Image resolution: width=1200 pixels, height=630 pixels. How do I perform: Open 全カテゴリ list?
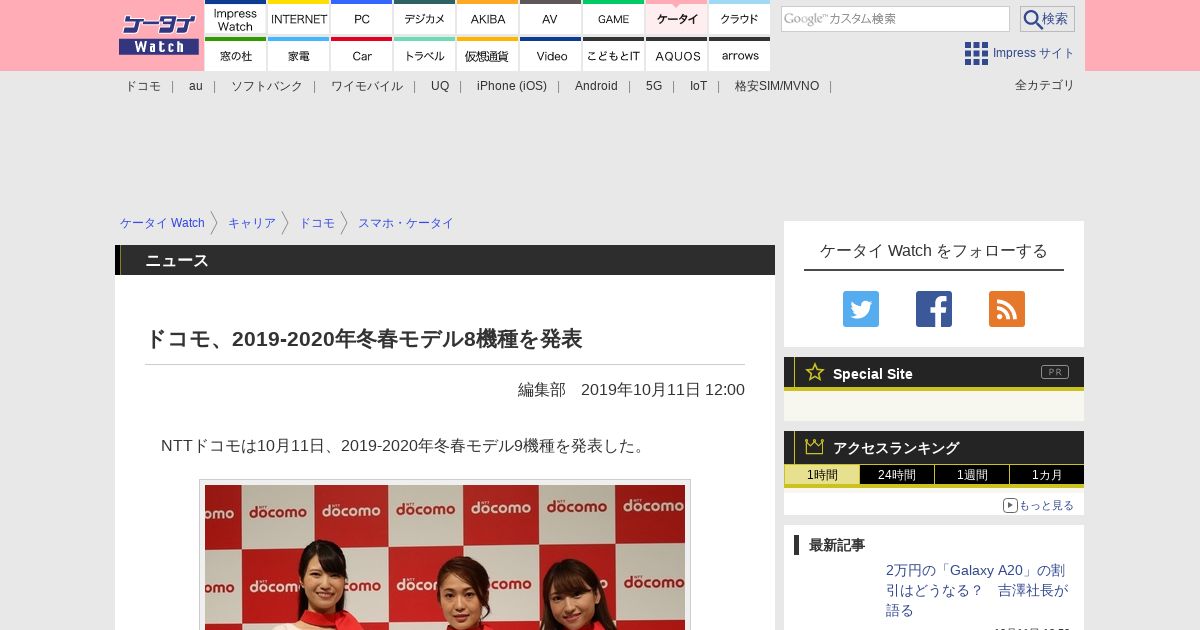(x=1044, y=85)
